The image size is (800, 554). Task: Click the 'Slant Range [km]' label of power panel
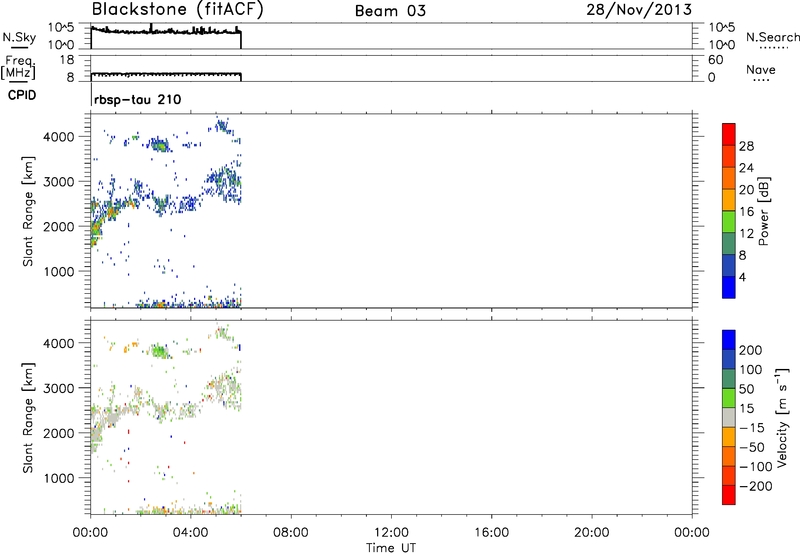pyautogui.click(x=28, y=211)
